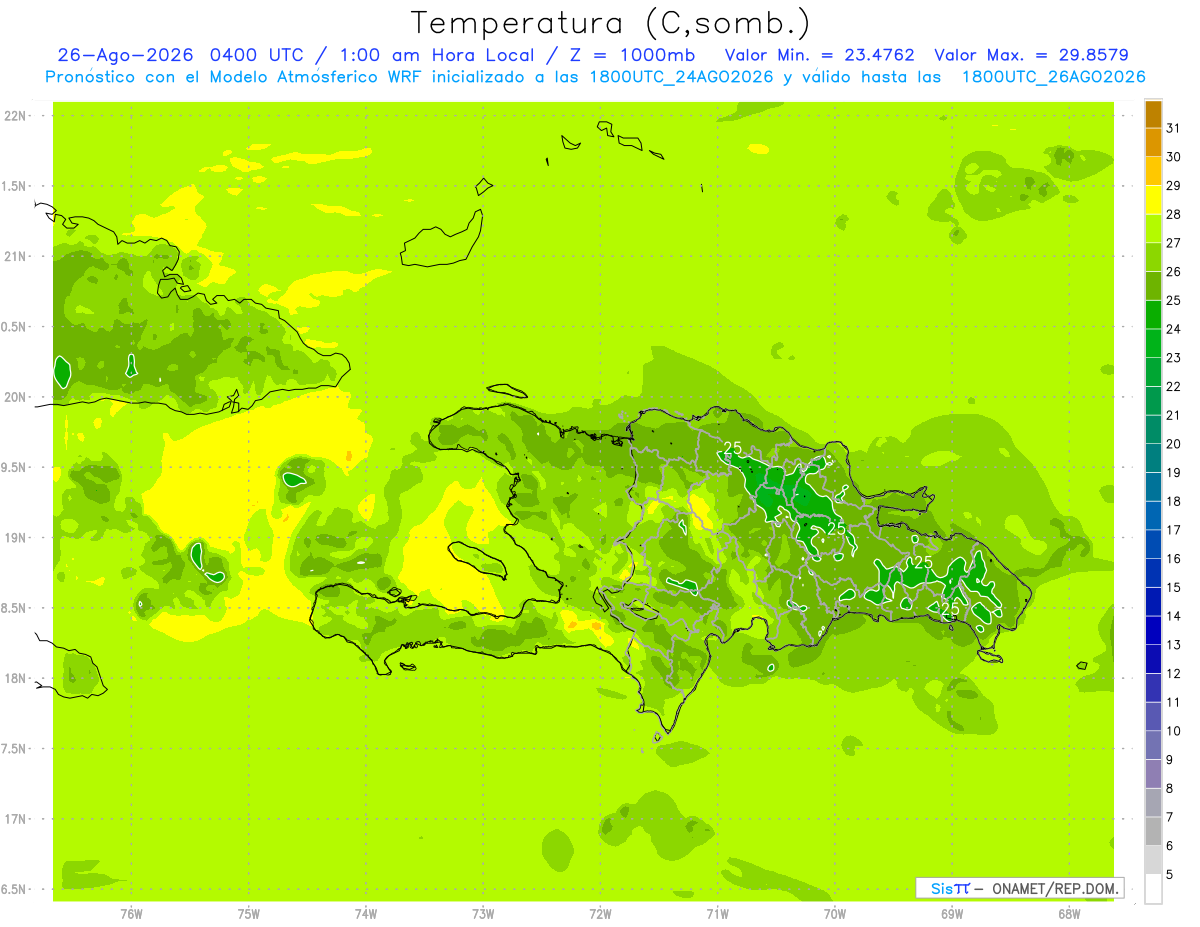Pick the green color bar segment between 23 and 24
This screenshot has width=1200, height=927.
pos(1153,344)
